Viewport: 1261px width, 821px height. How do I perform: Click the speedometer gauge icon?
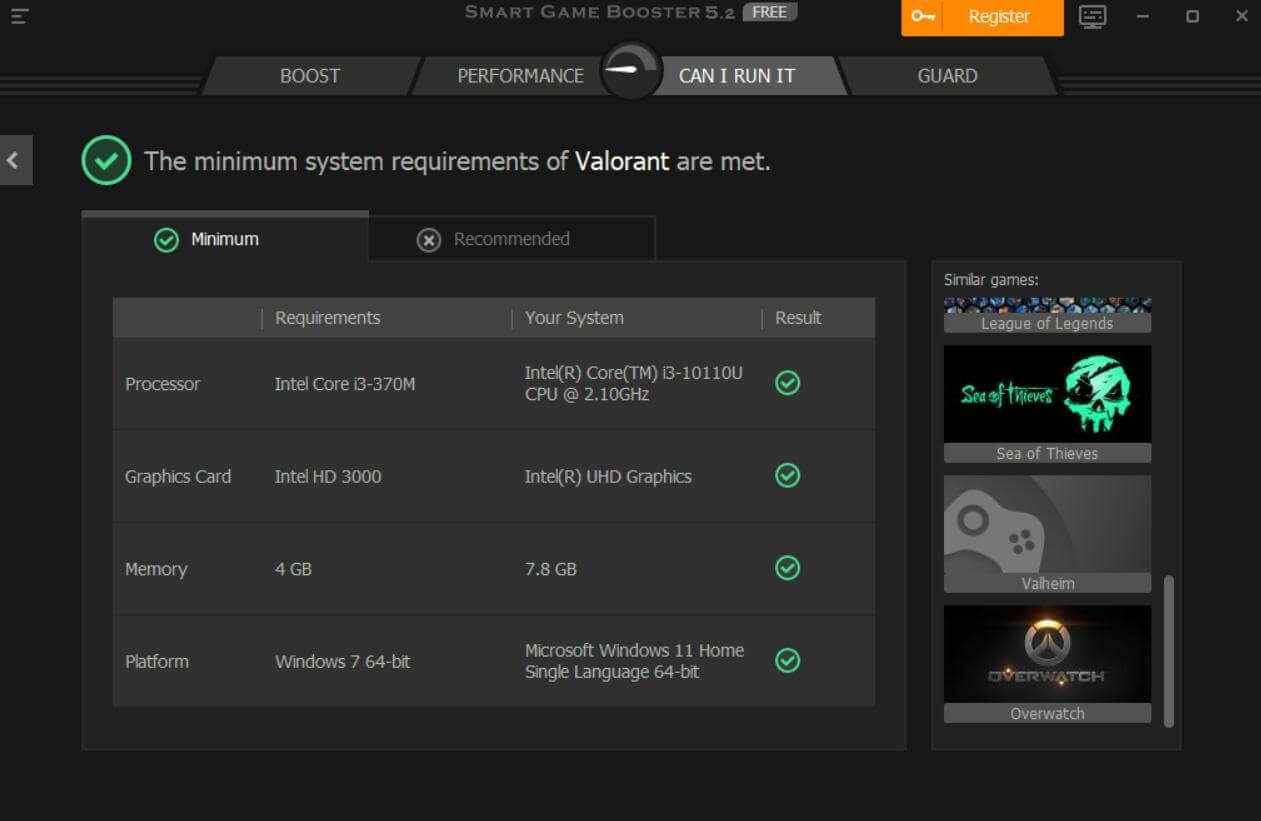tap(631, 70)
